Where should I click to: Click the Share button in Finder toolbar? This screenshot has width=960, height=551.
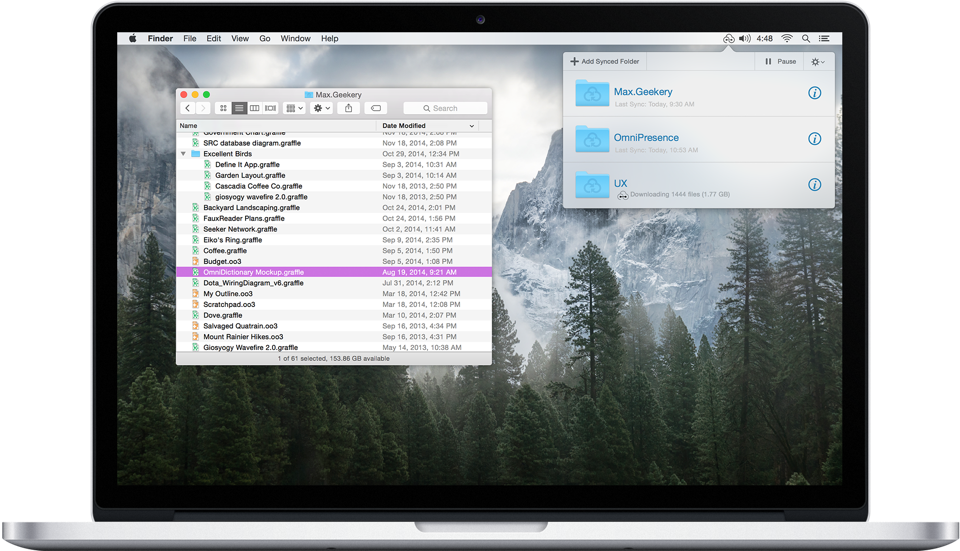(348, 108)
